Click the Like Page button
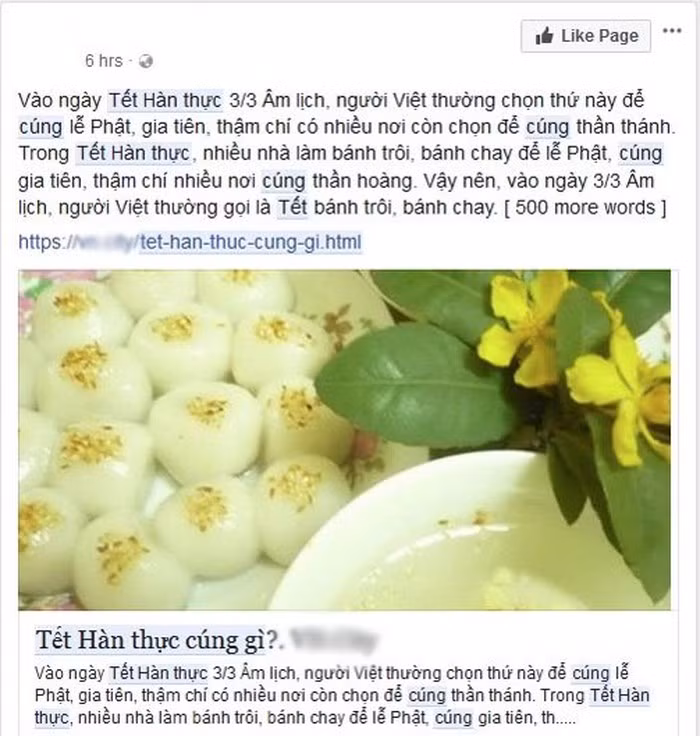 click(x=585, y=36)
